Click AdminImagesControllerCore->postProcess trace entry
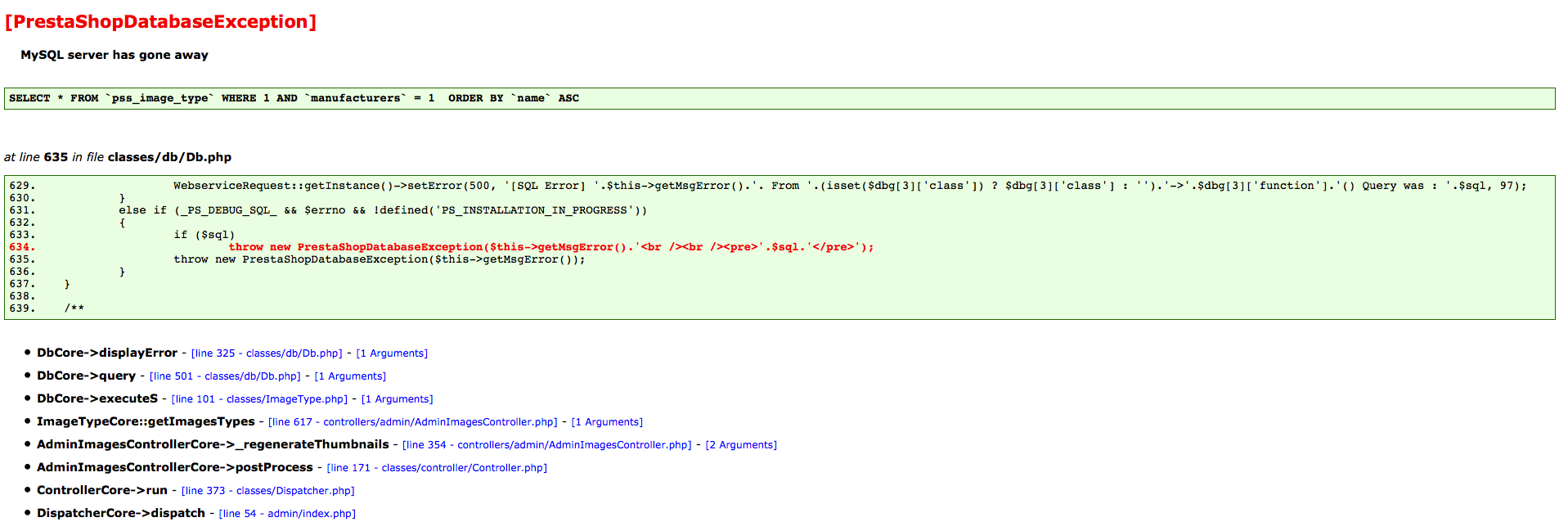 (x=175, y=468)
